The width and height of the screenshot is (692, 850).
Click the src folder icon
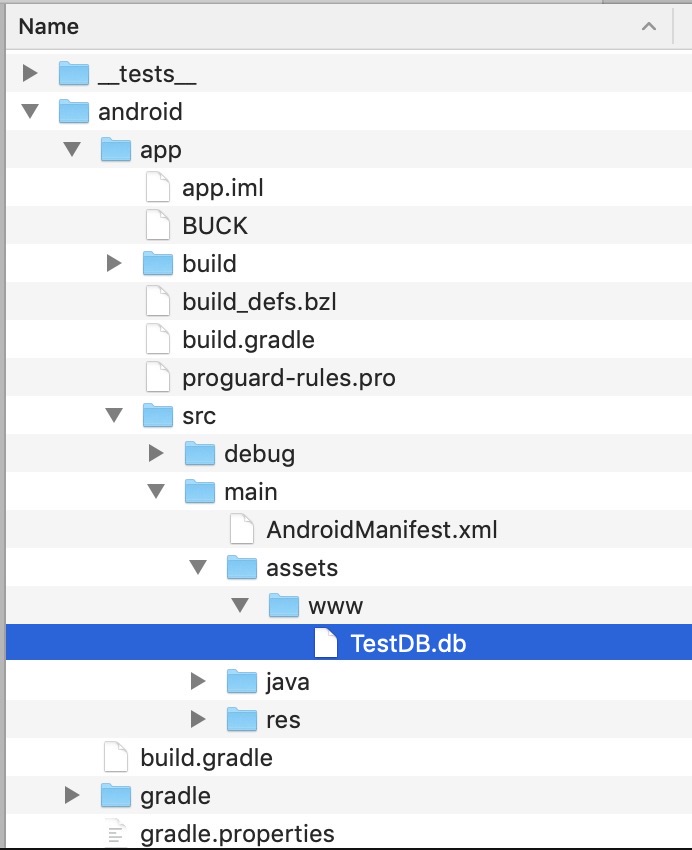(158, 415)
